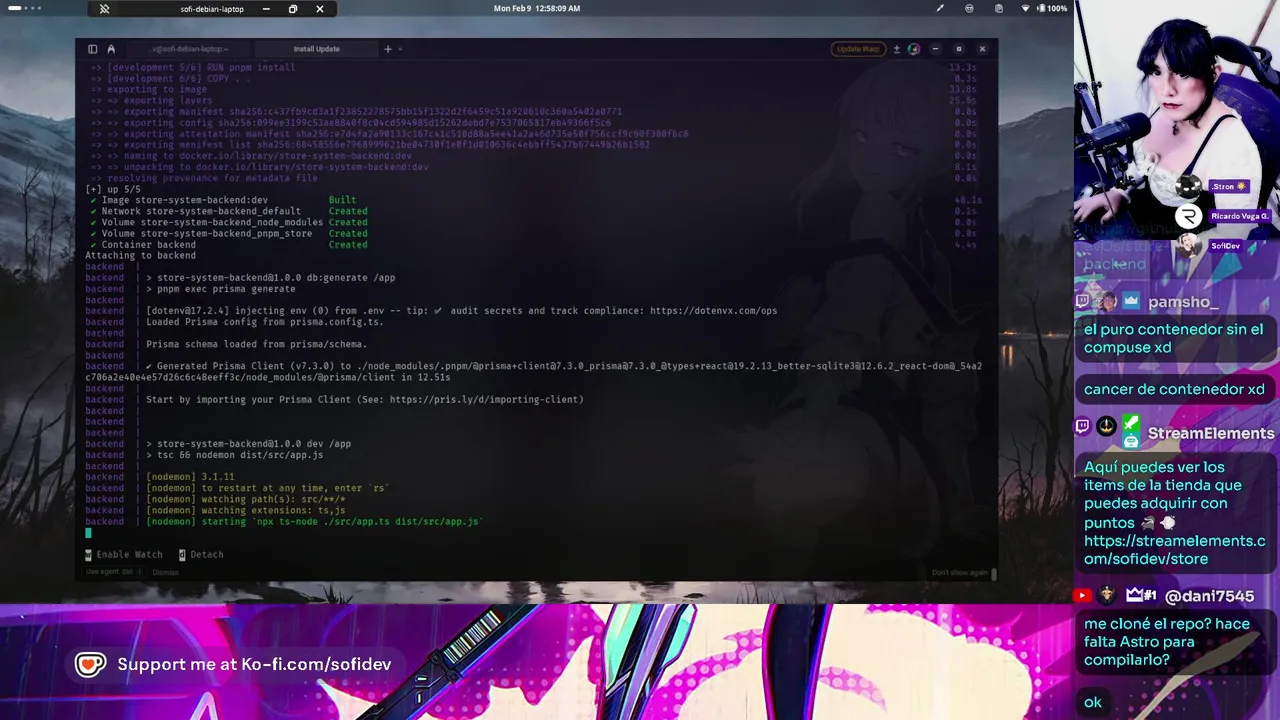Switch to the sofi-debian-laptop terminal tab
1280x720 pixels.
(x=189, y=49)
